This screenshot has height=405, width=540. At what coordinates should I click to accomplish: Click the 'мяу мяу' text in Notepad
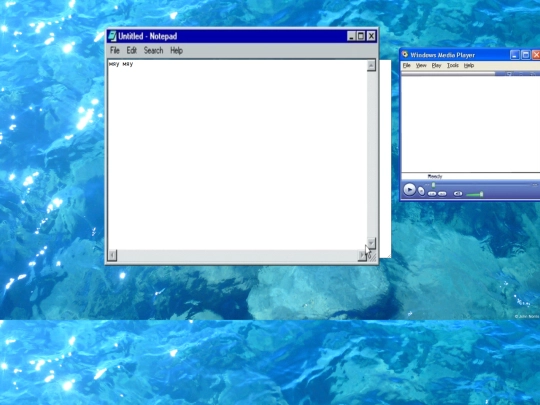pyautogui.click(x=121, y=64)
